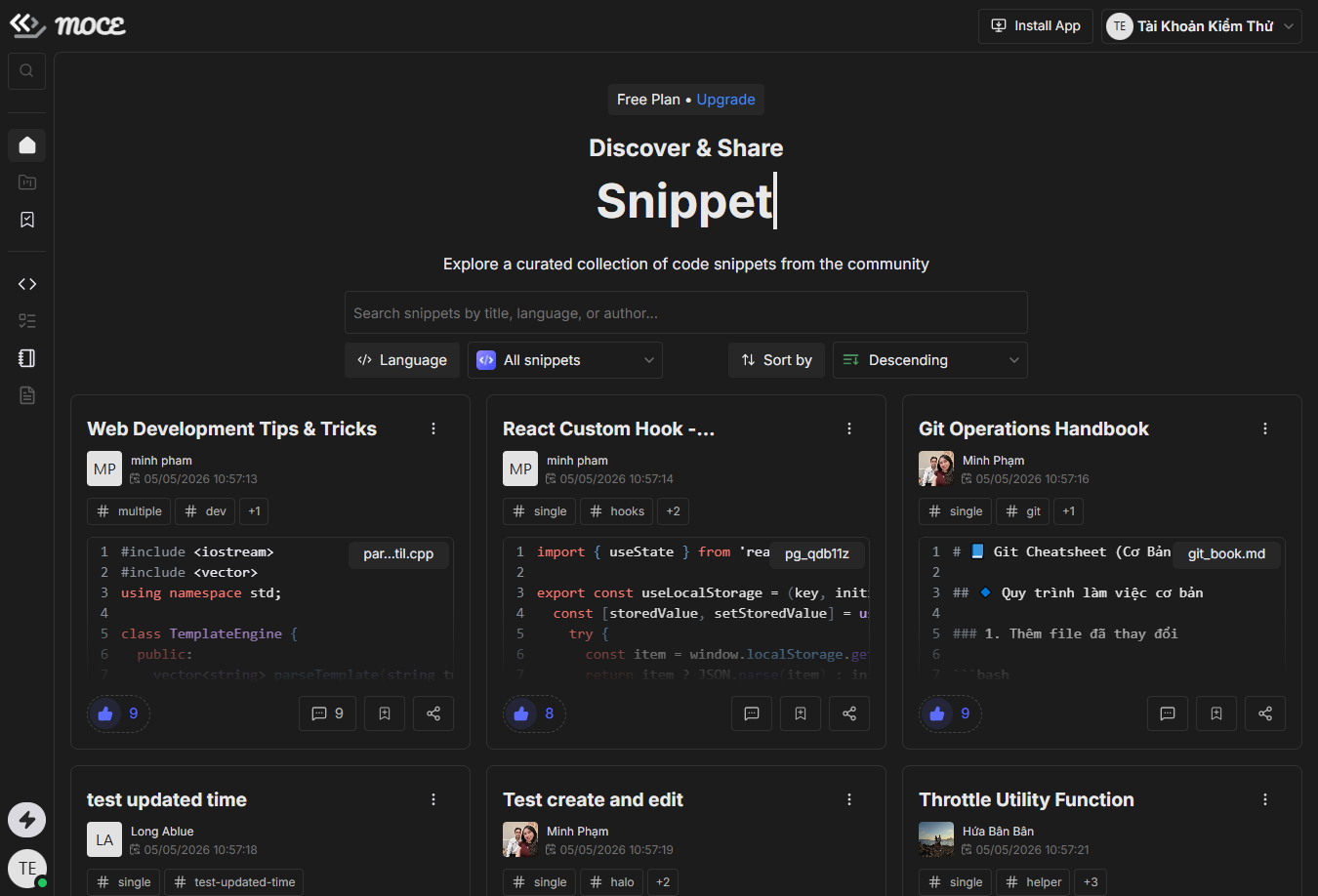1318x896 pixels.
Task: Open comments on Web Development Tips snippet
Action: pos(327,713)
